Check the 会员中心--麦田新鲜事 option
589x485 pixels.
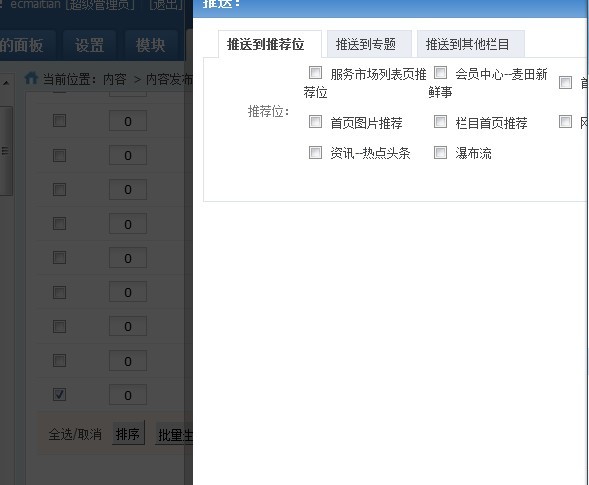440,73
